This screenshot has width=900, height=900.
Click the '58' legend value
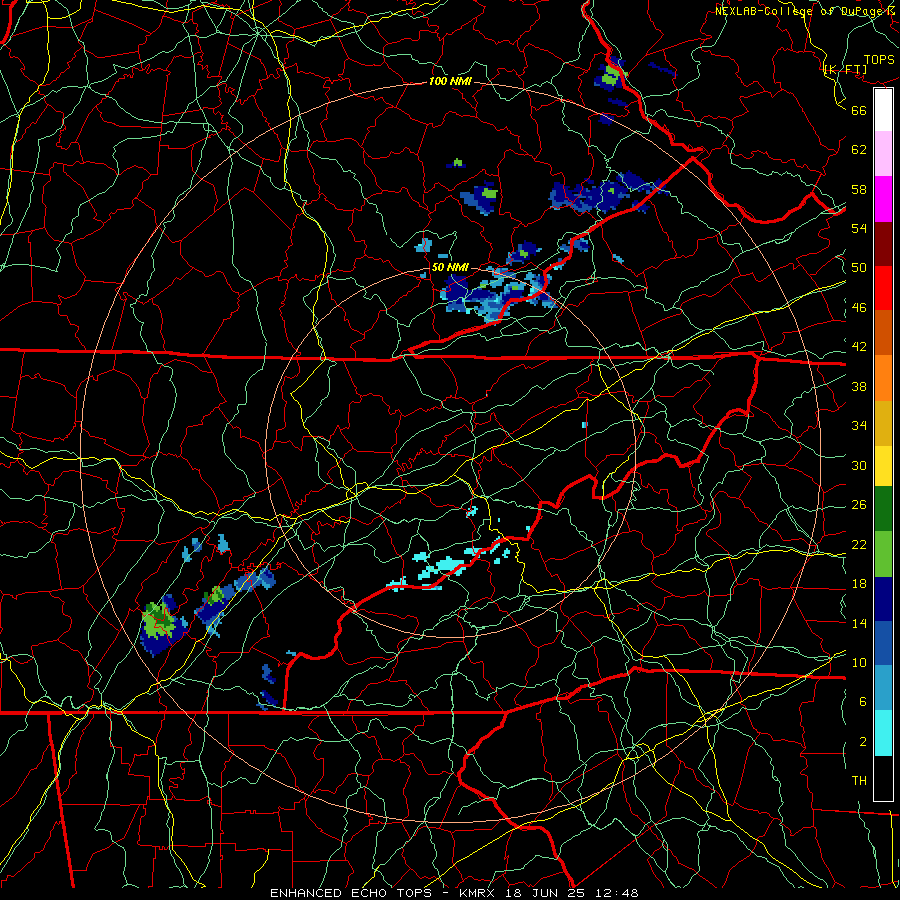click(859, 189)
